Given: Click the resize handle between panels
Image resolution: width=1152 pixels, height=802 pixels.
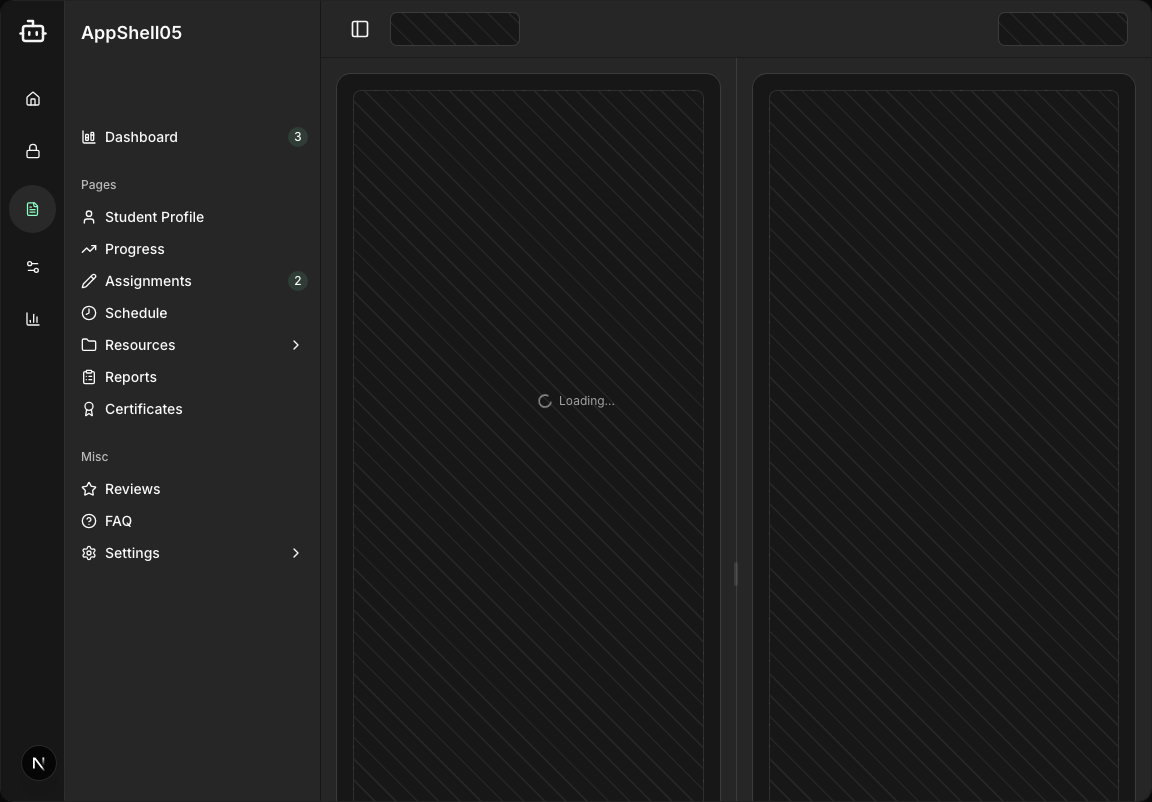Looking at the screenshot, I should (736, 574).
